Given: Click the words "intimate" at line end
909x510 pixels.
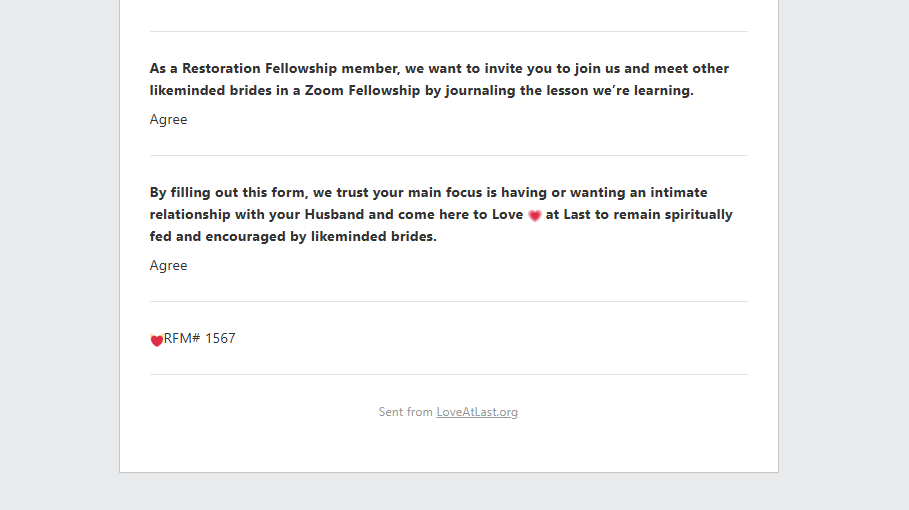Looking at the screenshot, I should [x=678, y=192].
